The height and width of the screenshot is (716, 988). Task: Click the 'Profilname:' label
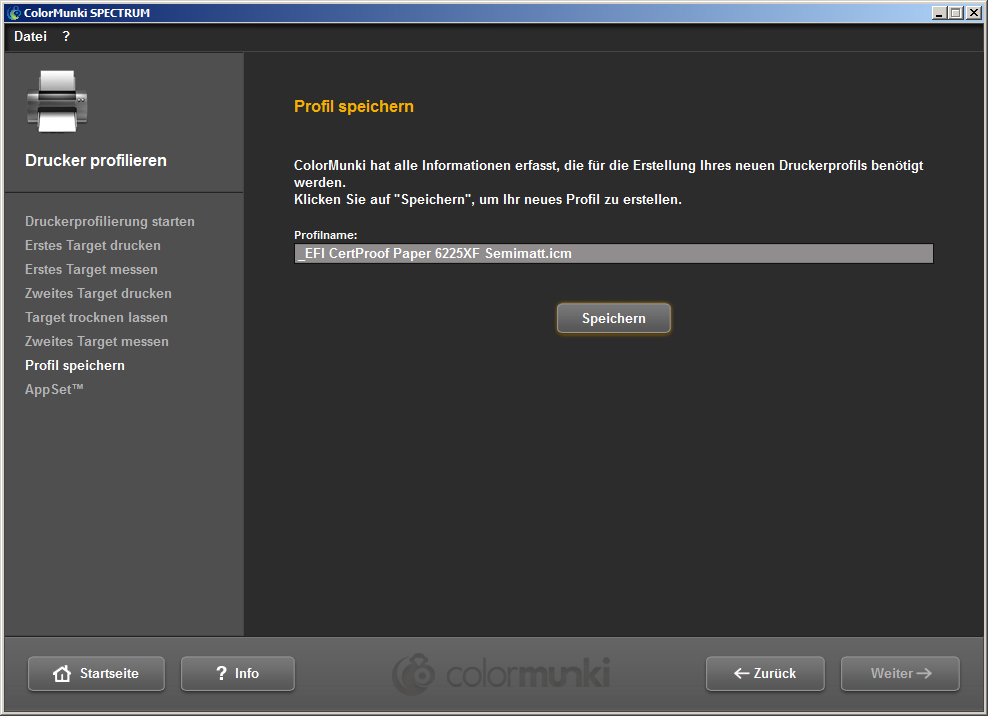[326, 235]
